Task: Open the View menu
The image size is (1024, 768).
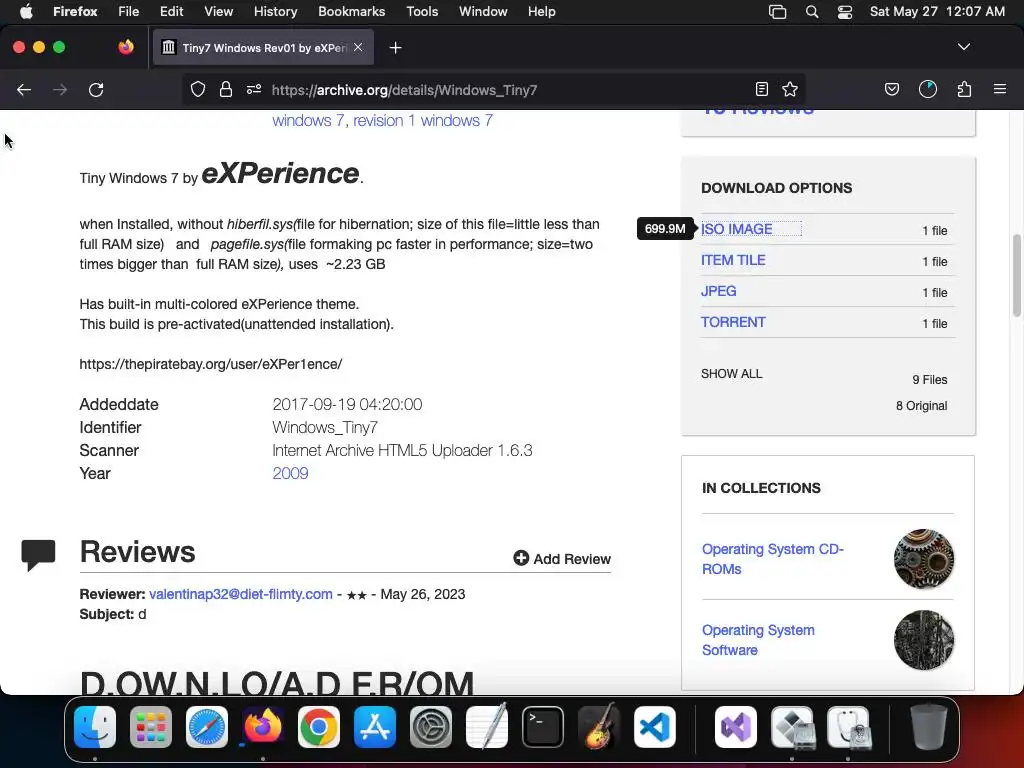Action: point(218,12)
